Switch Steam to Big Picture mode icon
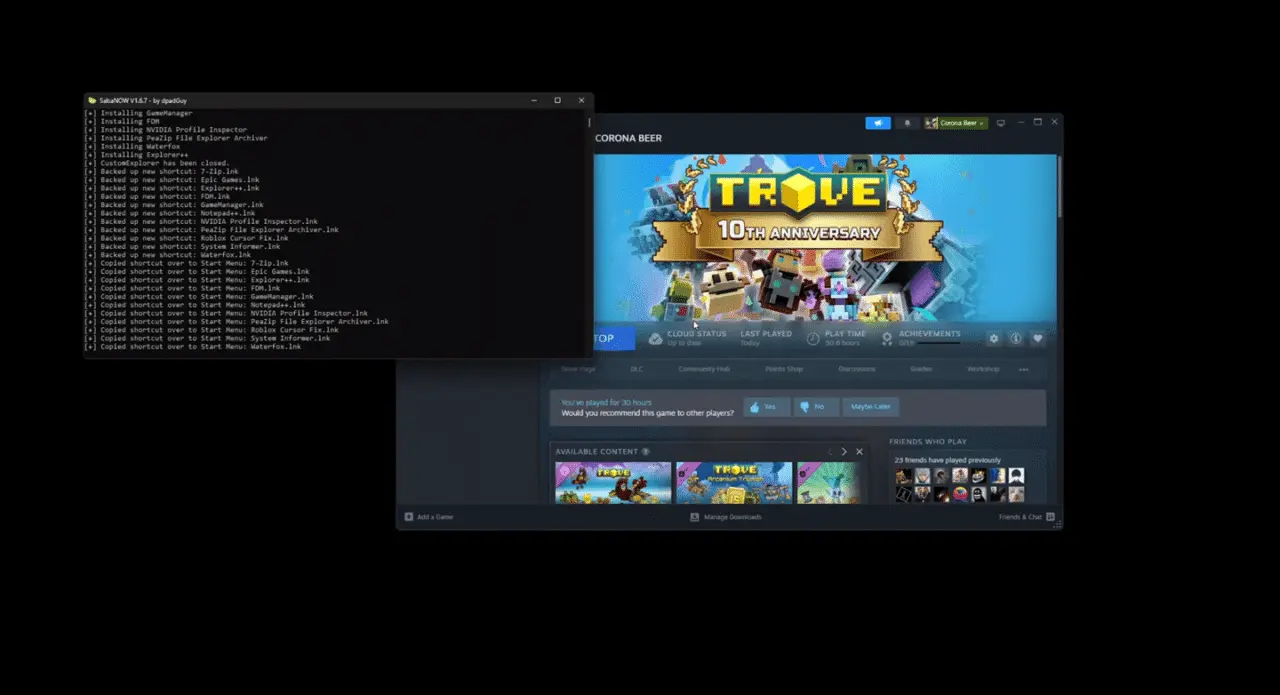The image size is (1280, 695). pyautogui.click(x=1001, y=123)
